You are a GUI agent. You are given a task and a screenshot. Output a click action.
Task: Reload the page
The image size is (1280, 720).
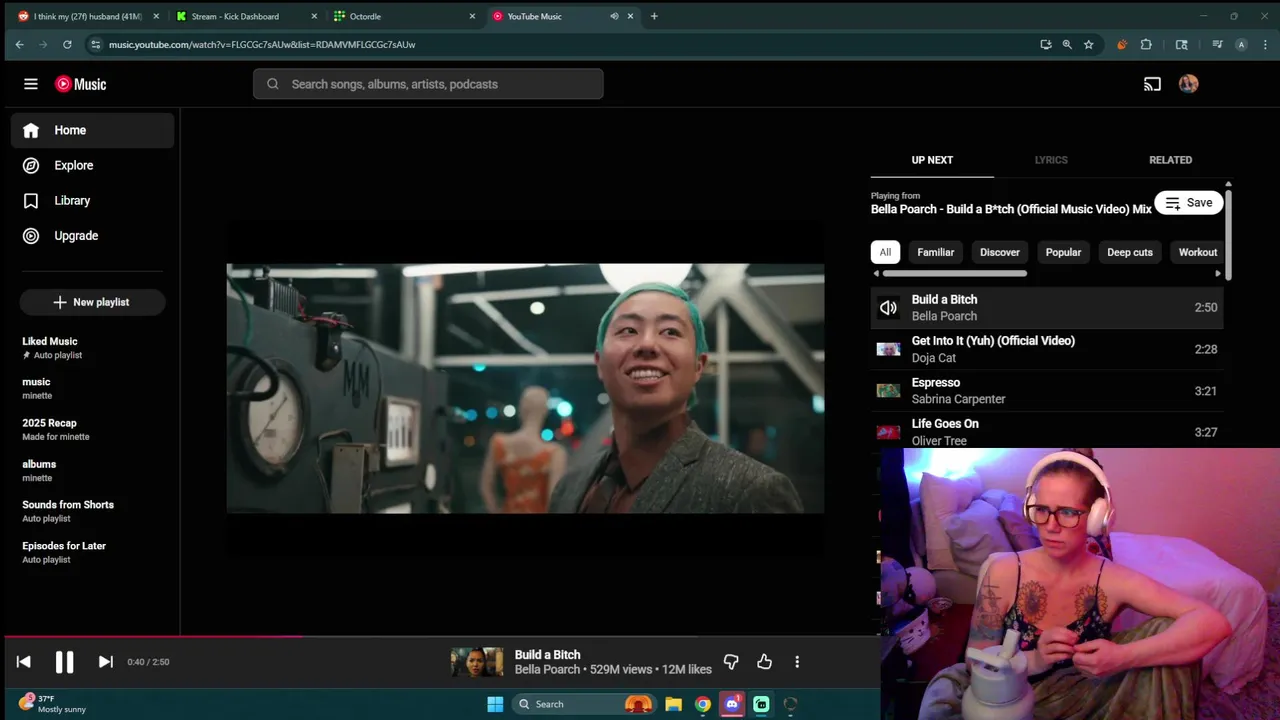67,44
